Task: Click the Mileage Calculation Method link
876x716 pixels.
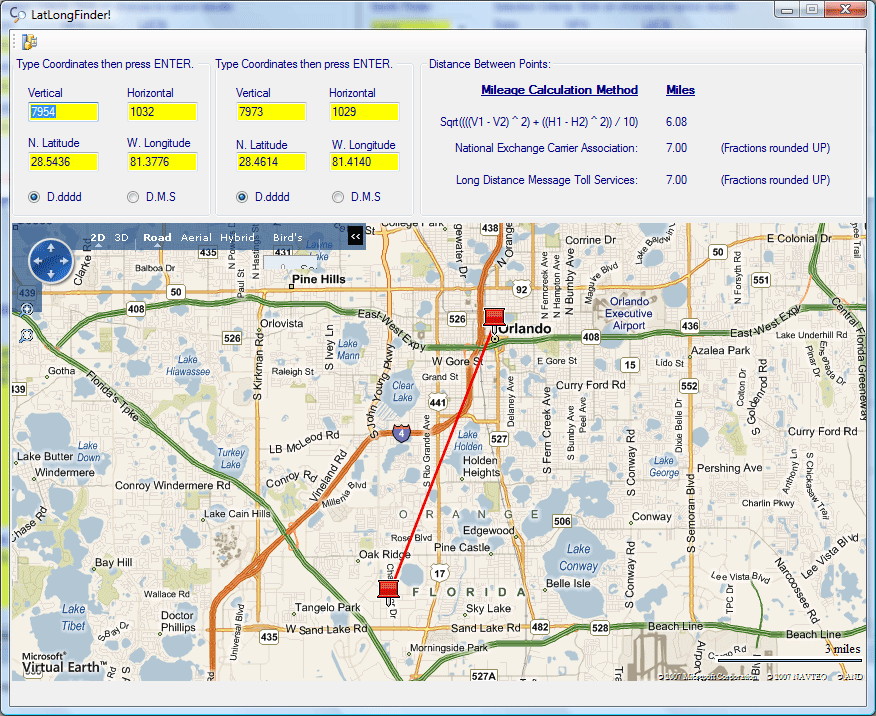Action: [x=559, y=90]
